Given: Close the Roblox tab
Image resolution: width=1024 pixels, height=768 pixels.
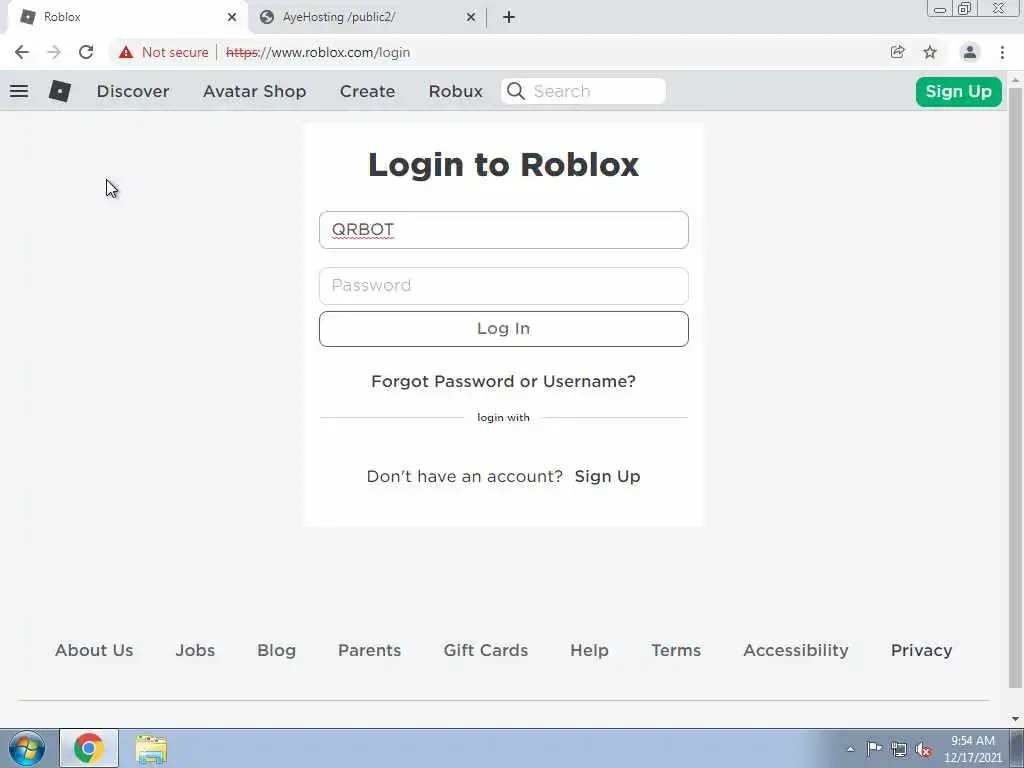Looking at the screenshot, I should tap(232, 17).
